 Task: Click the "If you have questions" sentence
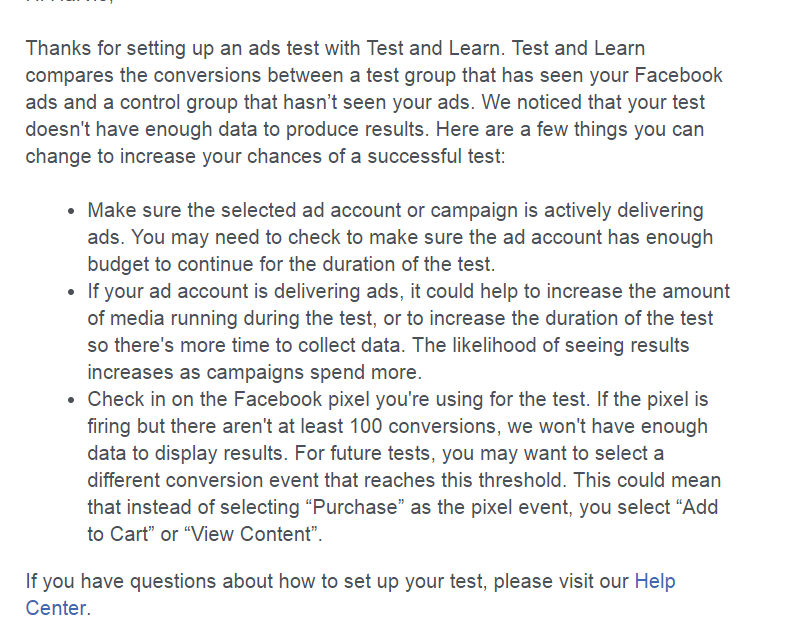200,582
